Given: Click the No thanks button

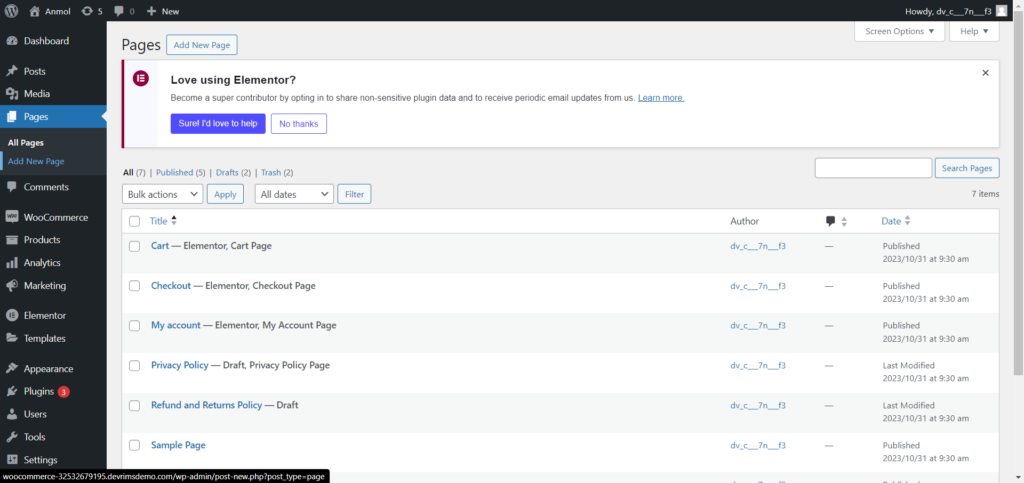Looking at the screenshot, I should click(x=299, y=123).
